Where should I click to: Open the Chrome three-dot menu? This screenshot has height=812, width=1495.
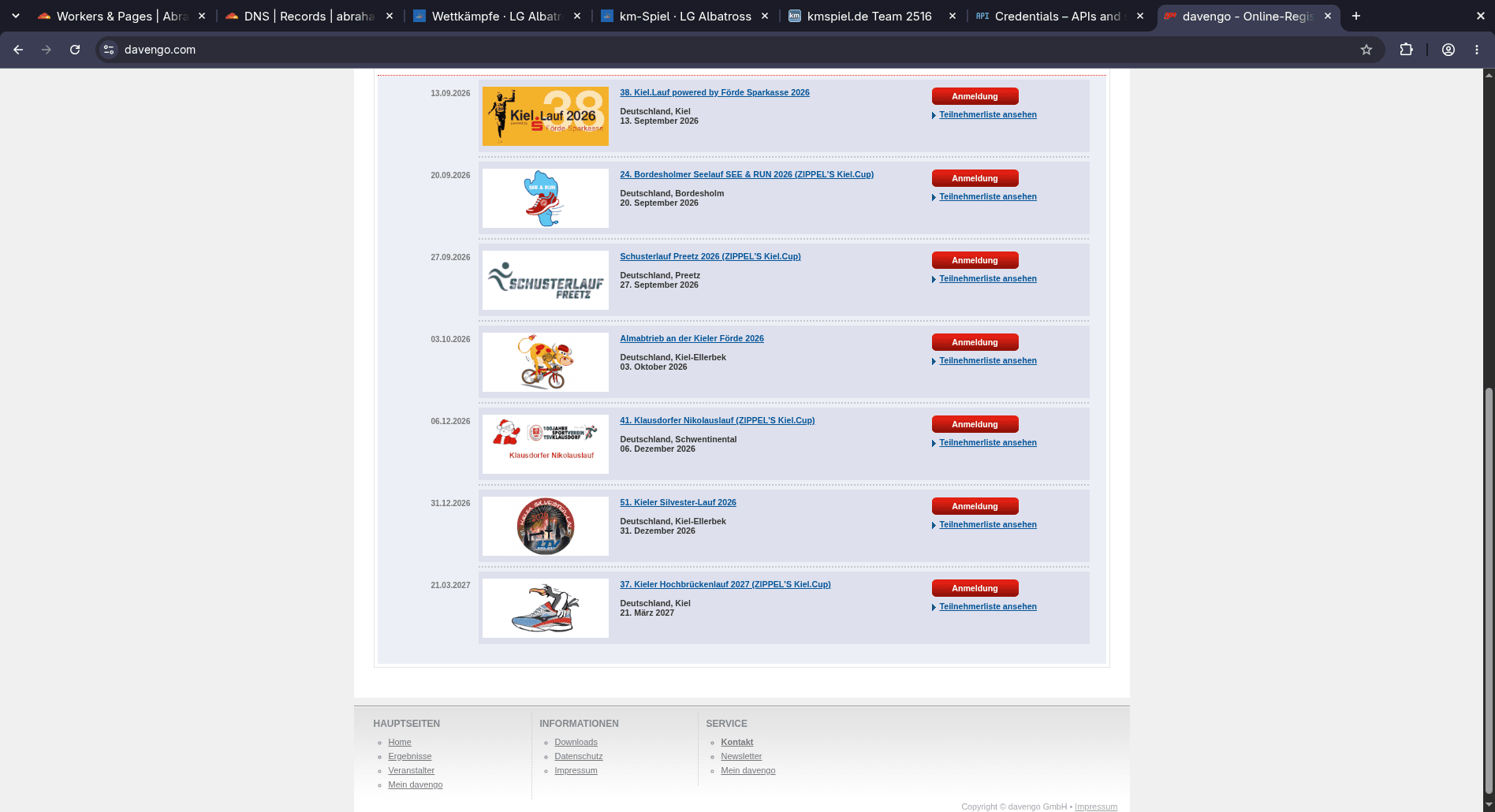pos(1477,50)
